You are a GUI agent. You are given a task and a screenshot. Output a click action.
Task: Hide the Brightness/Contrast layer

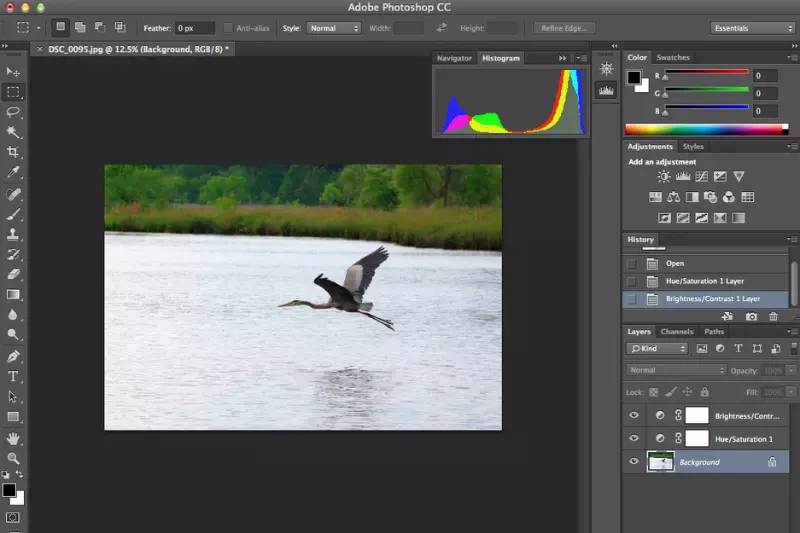[x=634, y=415]
